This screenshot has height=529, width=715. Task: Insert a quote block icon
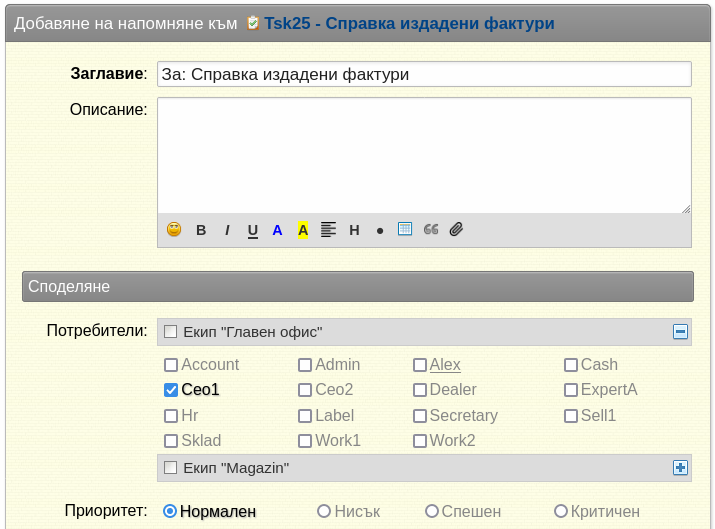pos(431,229)
